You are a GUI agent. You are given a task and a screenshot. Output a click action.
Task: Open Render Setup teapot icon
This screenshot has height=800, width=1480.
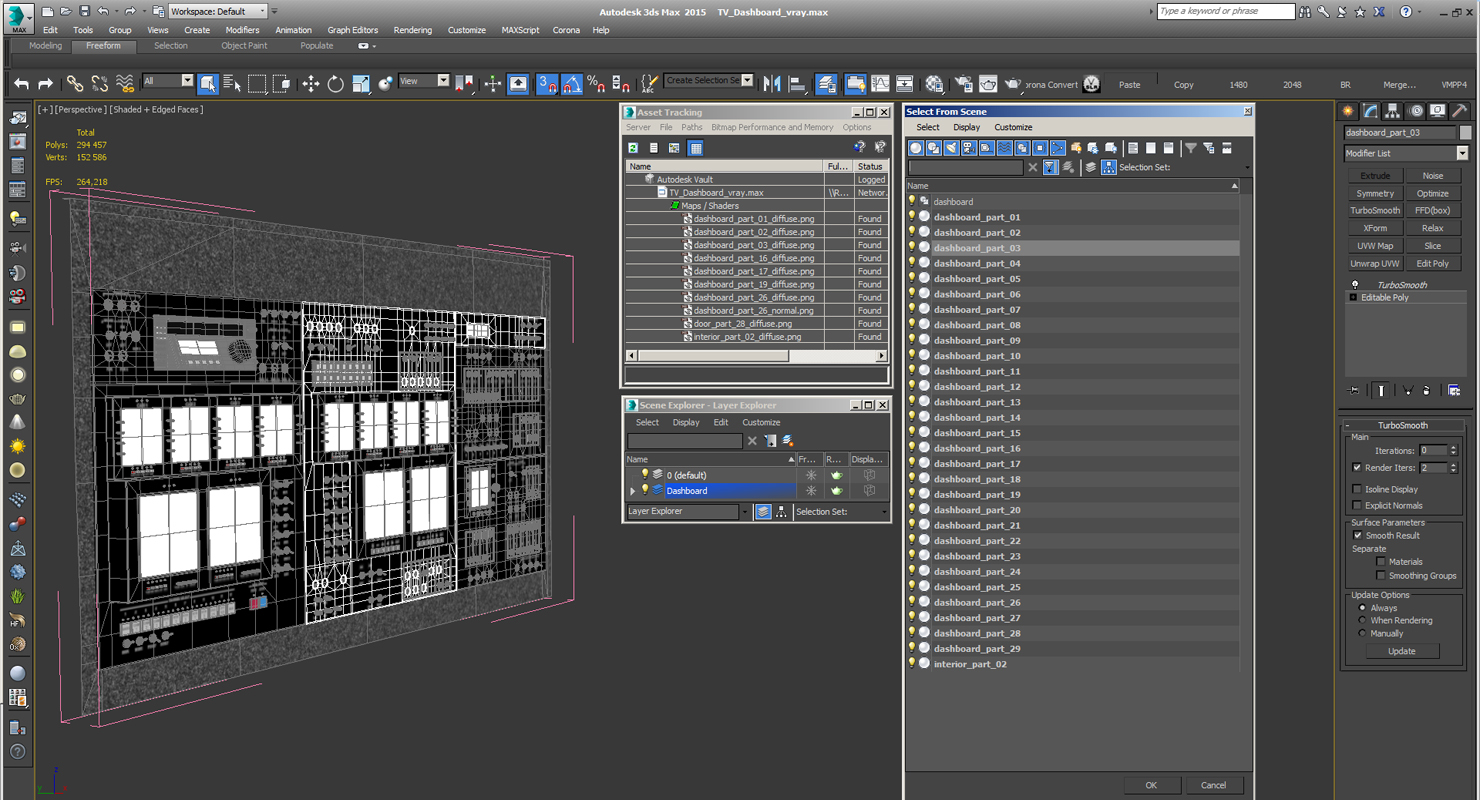click(x=963, y=84)
